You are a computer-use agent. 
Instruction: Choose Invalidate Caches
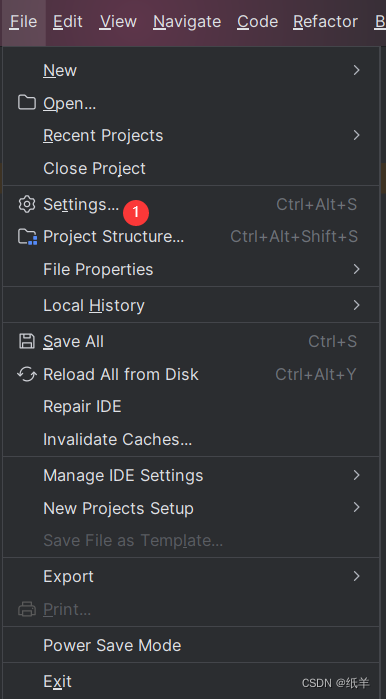191,439
